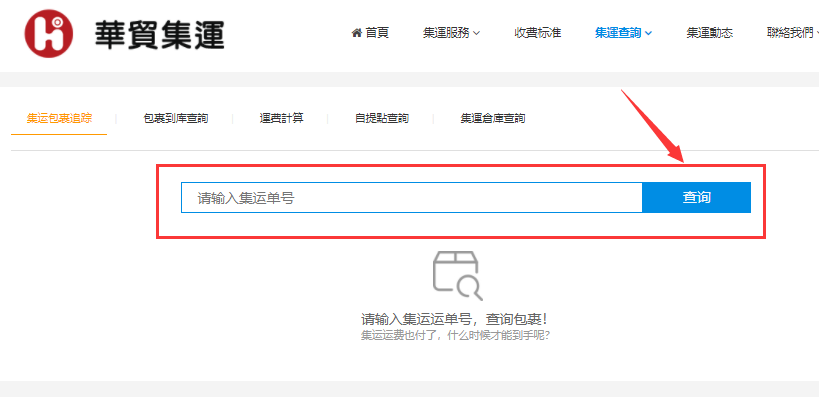
Task: Open the 運費計算 tab
Action: tap(281, 118)
